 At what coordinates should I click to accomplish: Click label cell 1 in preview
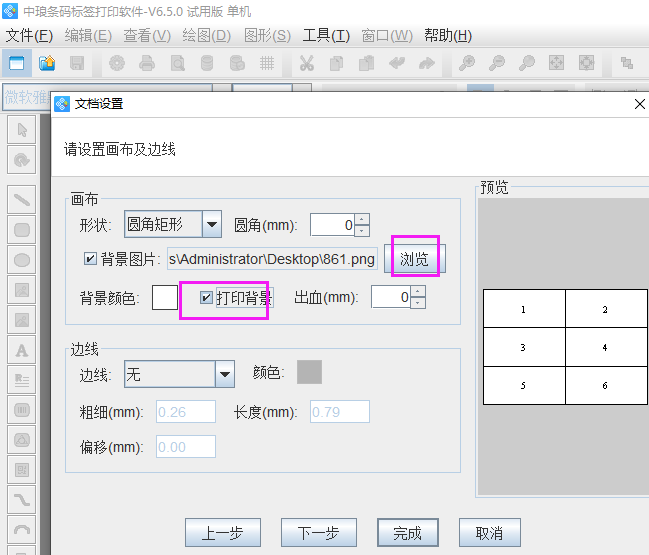[524, 309]
